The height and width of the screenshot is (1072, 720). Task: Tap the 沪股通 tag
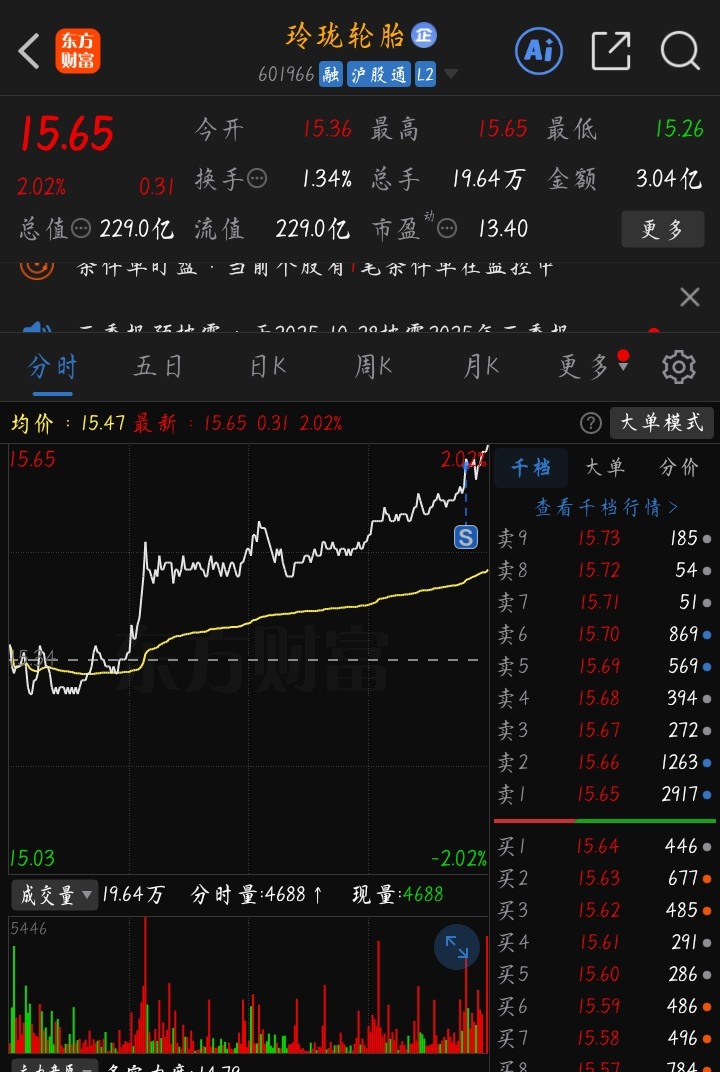coord(379,74)
